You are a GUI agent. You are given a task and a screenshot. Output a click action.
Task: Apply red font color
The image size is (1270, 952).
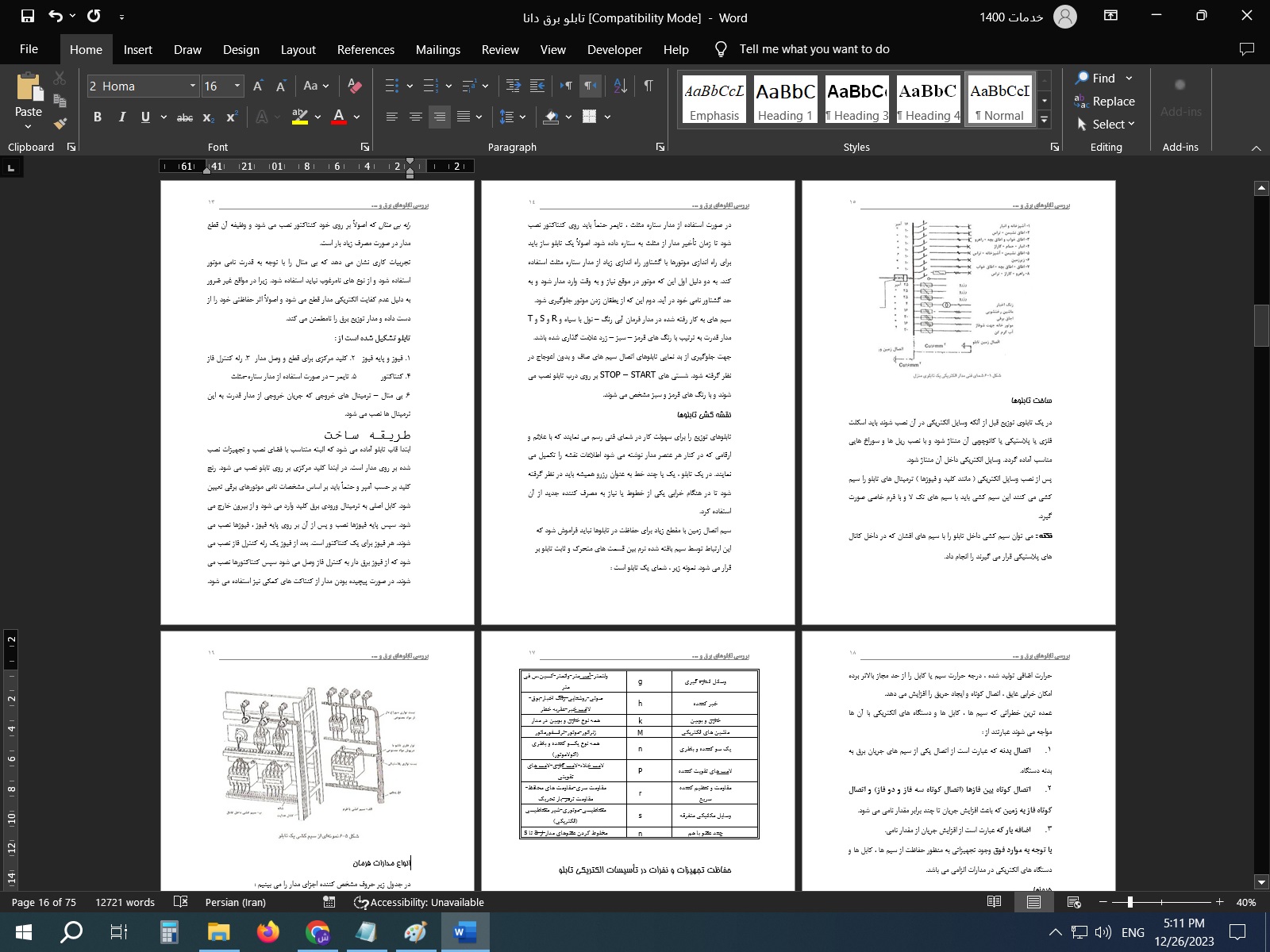[x=339, y=117]
